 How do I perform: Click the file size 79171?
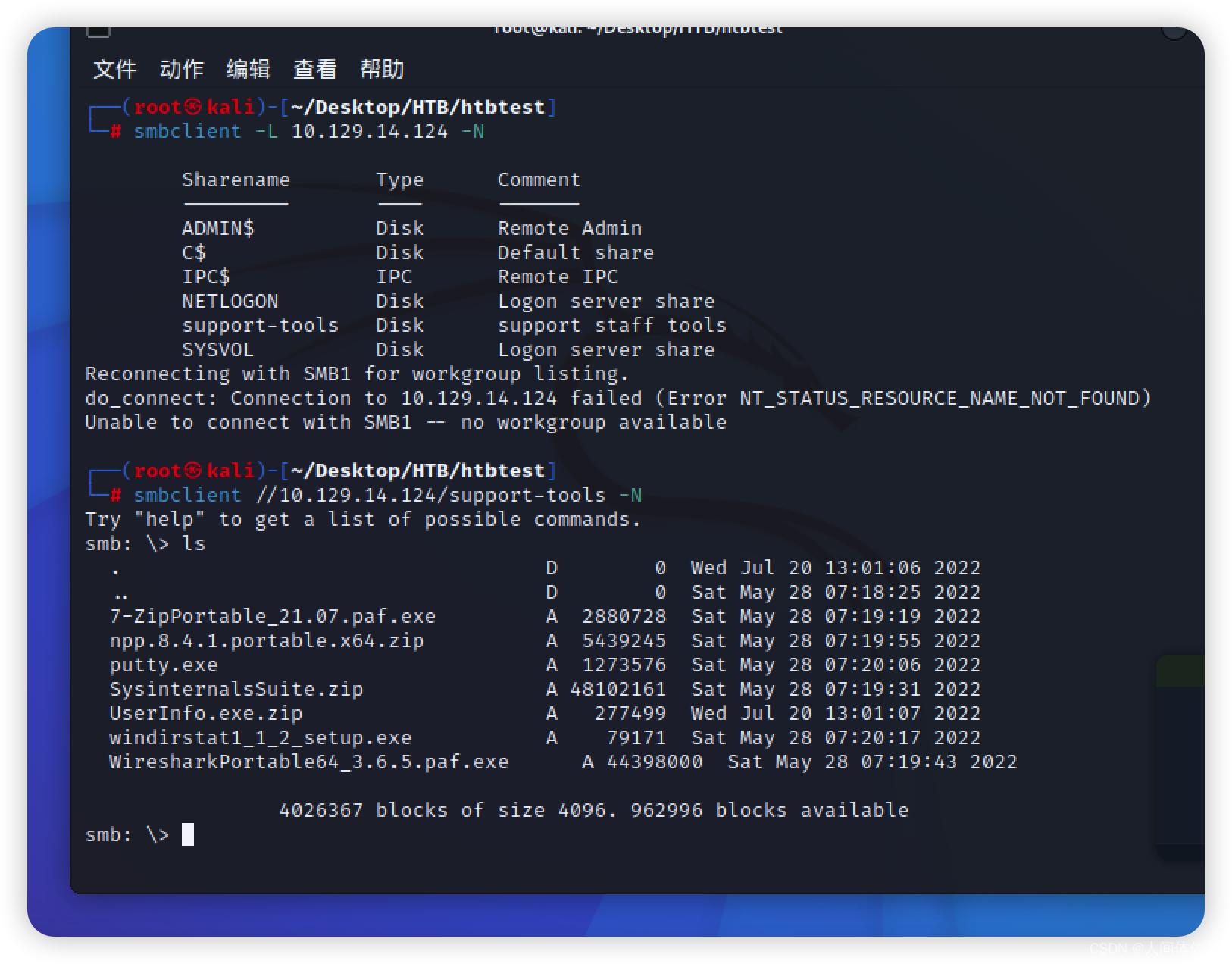tap(636, 737)
